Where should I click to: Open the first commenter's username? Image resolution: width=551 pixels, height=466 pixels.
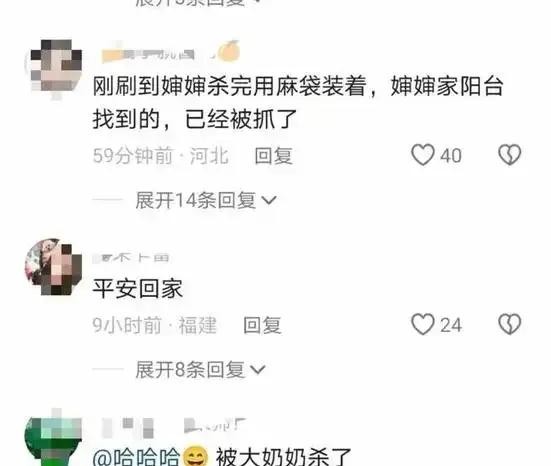(x=148, y=55)
